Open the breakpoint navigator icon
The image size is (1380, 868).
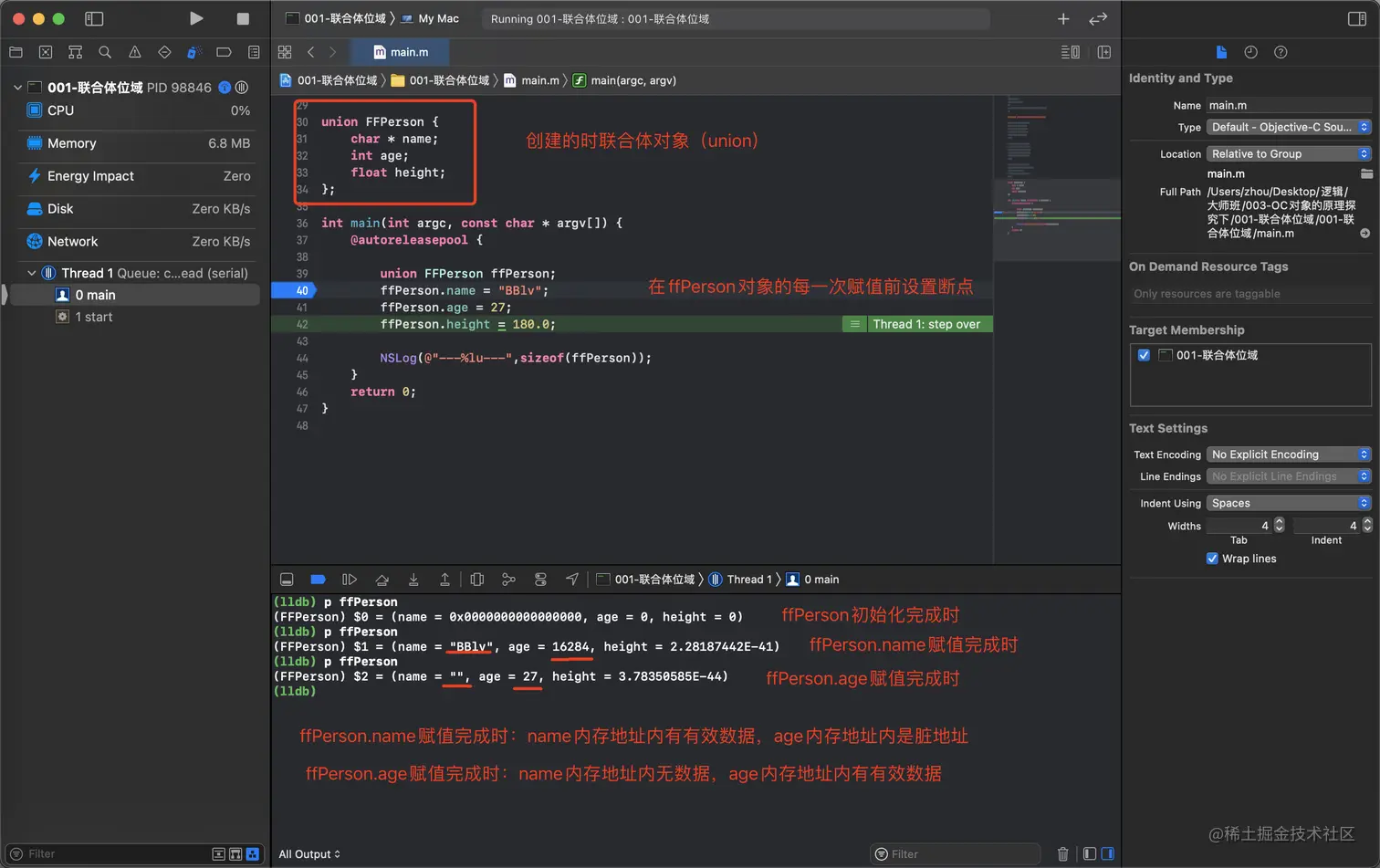click(x=224, y=52)
